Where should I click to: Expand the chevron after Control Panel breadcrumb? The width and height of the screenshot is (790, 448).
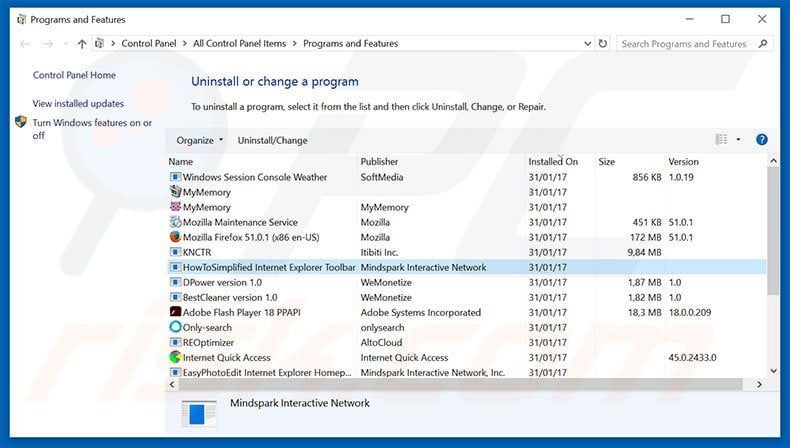[185, 43]
